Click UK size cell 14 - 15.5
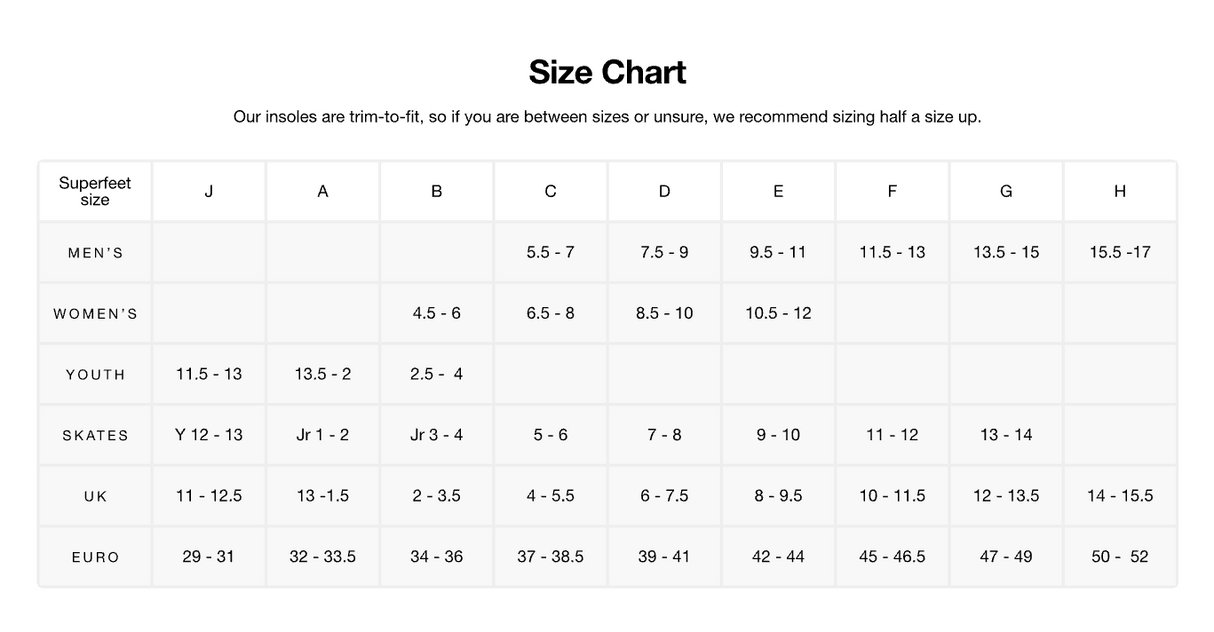Screen dimensions: 1214x632 pos(1119,496)
